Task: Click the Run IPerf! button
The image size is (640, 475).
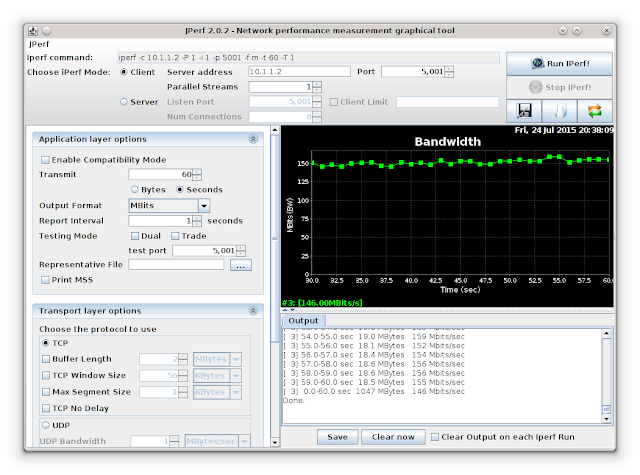Action: 560,63
